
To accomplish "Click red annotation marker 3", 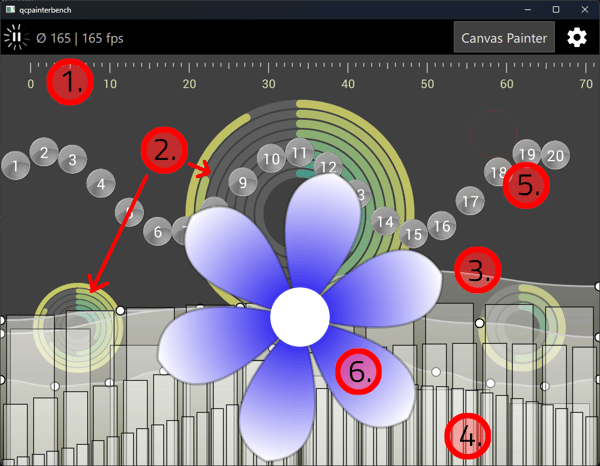I will click(x=478, y=271).
